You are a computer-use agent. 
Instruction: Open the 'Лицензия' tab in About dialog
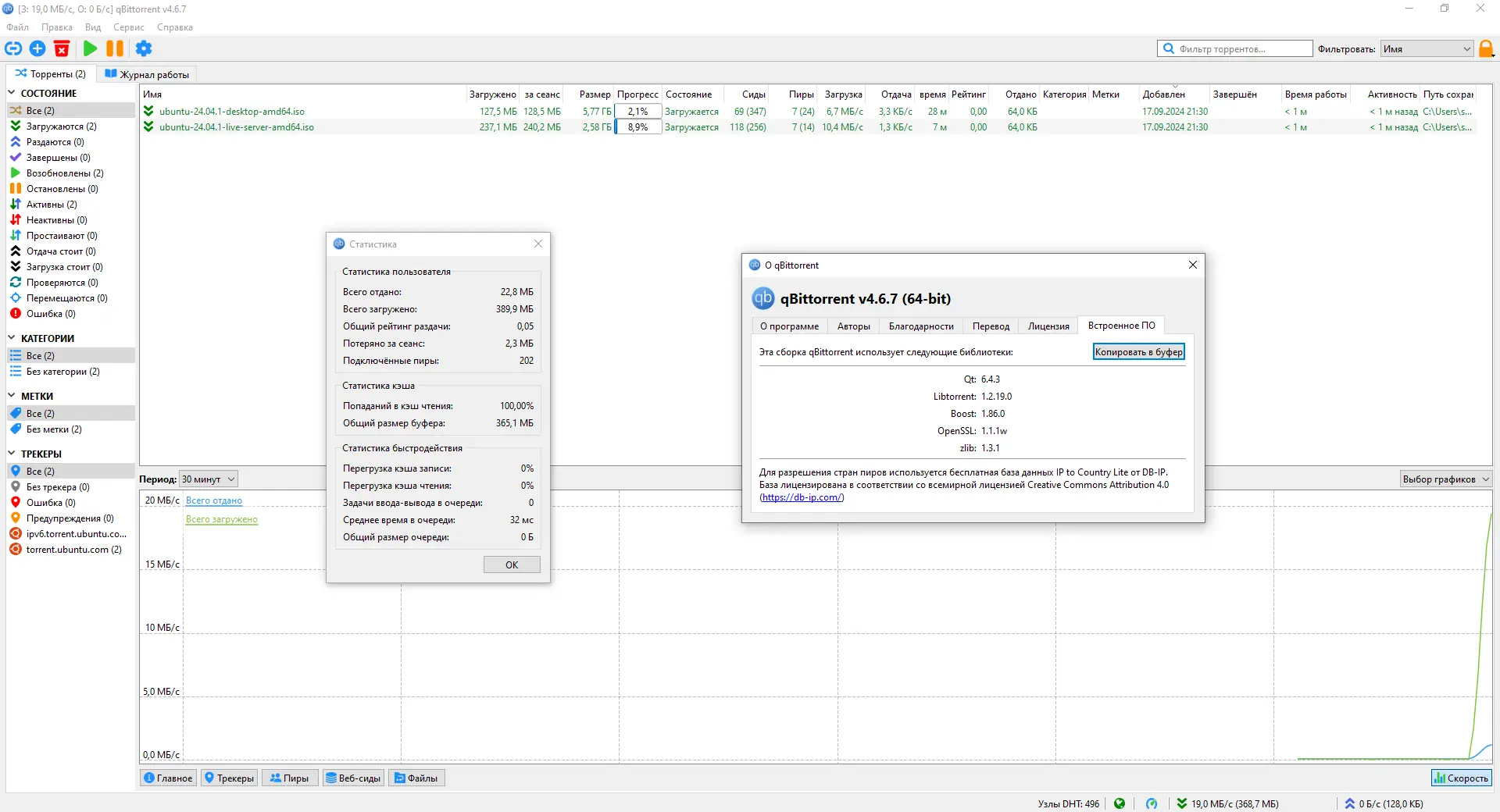pyautogui.click(x=1048, y=326)
